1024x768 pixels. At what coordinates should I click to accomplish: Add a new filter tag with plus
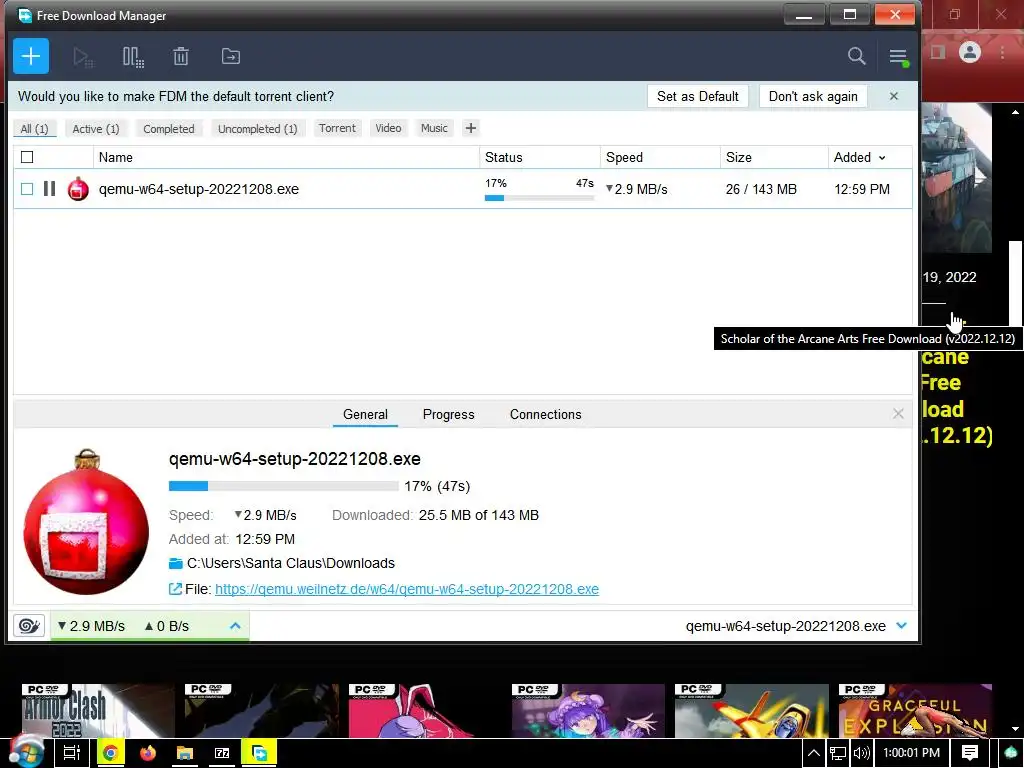point(470,128)
